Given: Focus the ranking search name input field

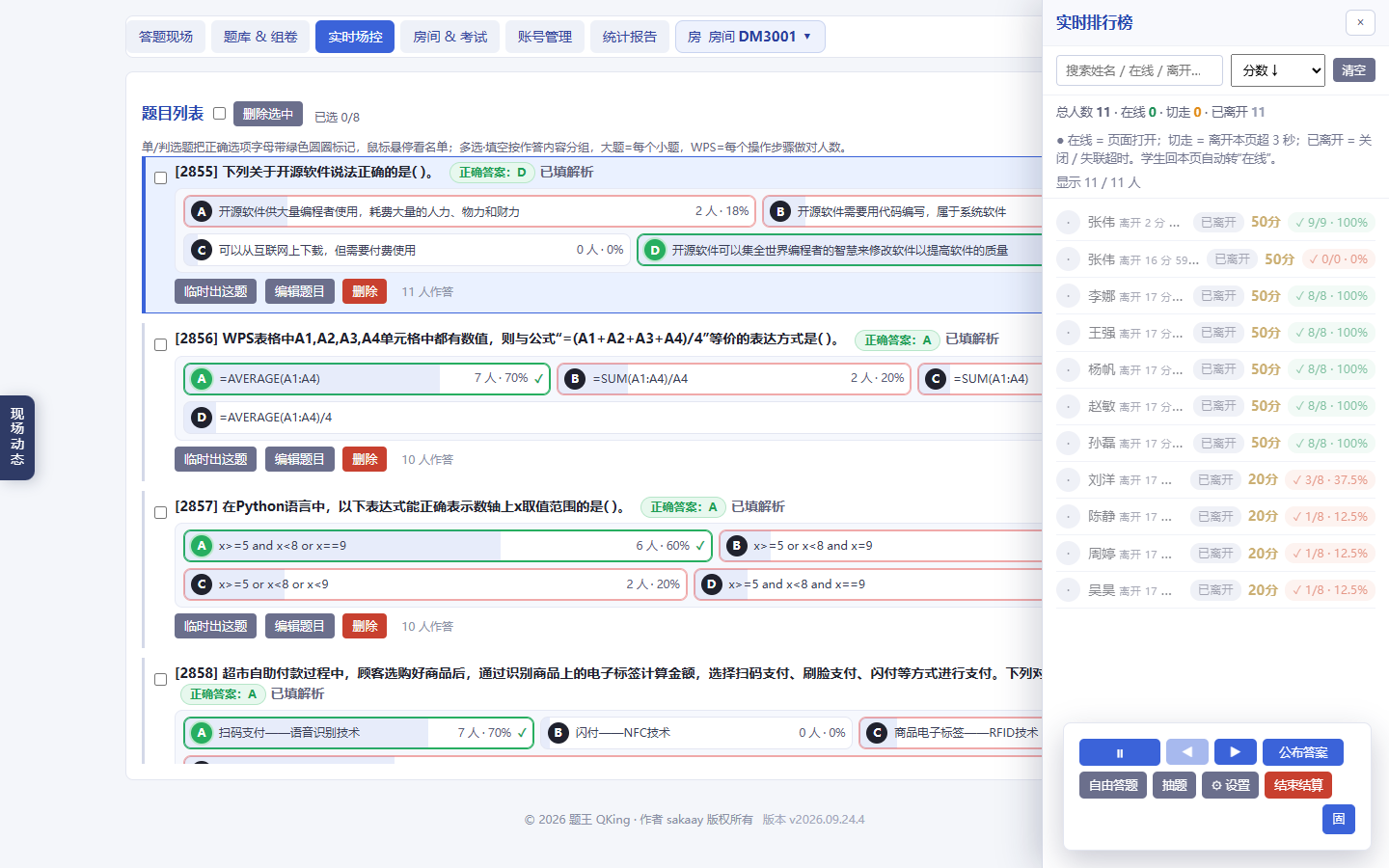Looking at the screenshot, I should (1139, 70).
